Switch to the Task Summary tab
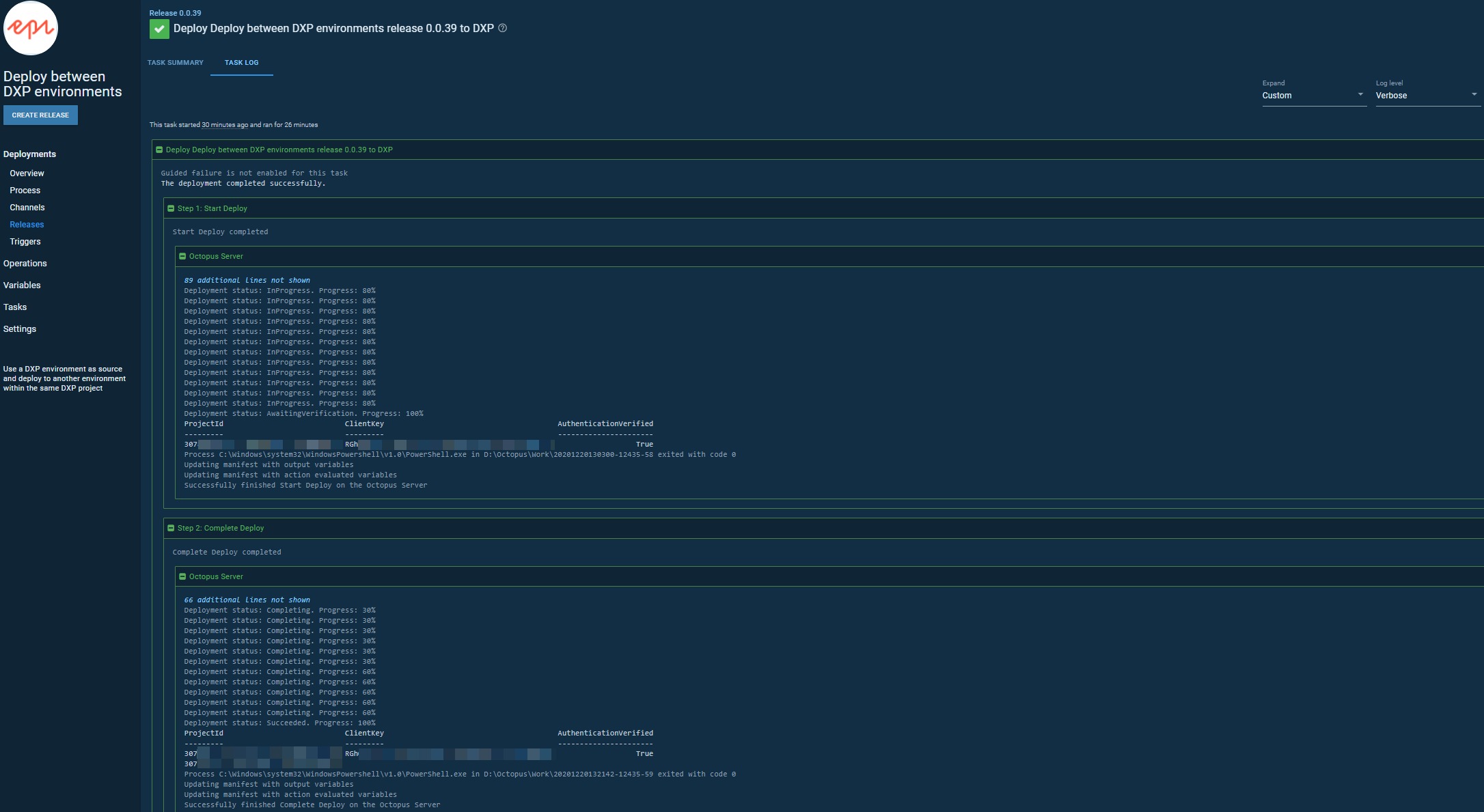 pyautogui.click(x=176, y=63)
